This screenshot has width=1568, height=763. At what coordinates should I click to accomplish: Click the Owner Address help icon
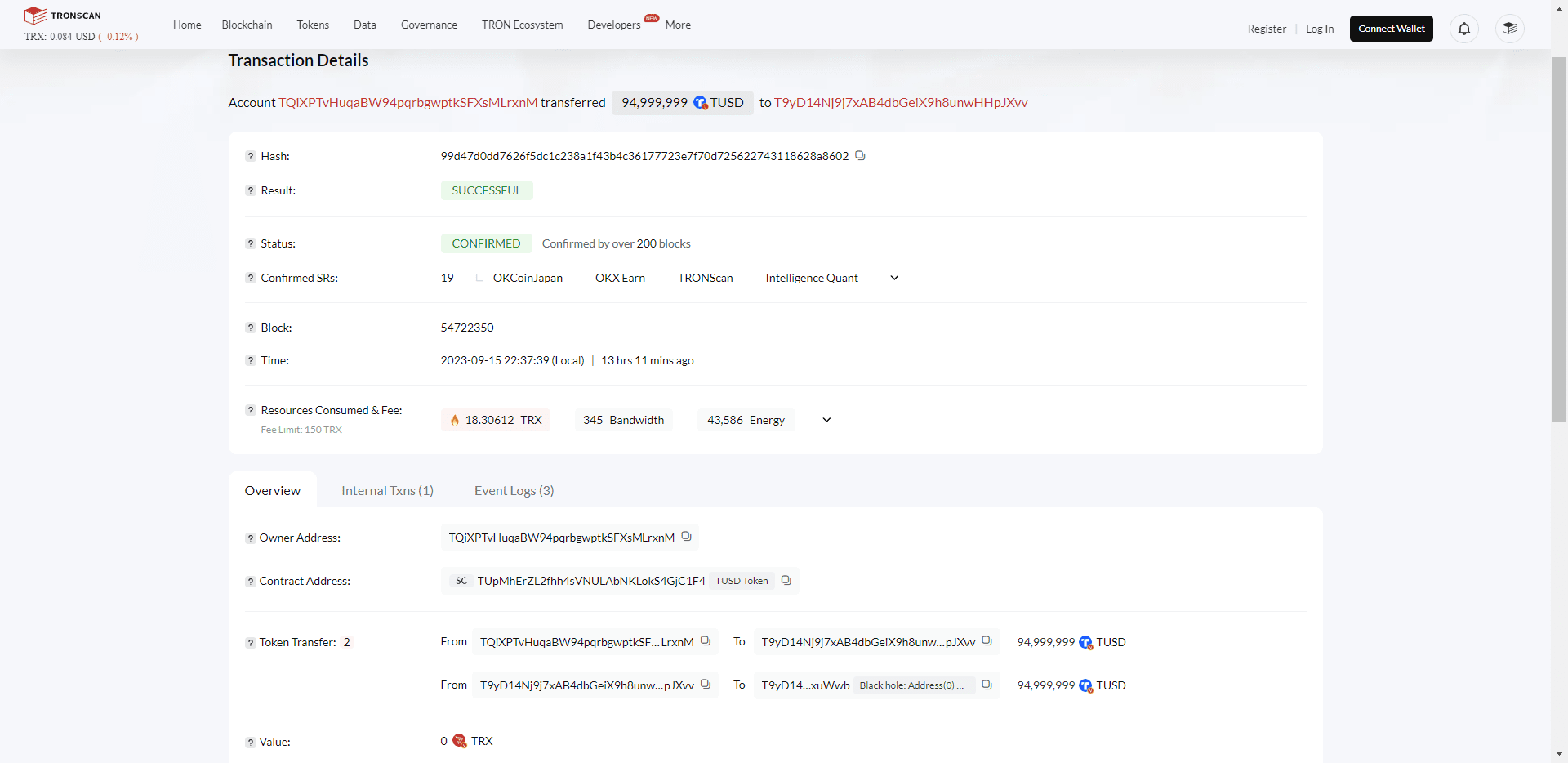(251, 538)
